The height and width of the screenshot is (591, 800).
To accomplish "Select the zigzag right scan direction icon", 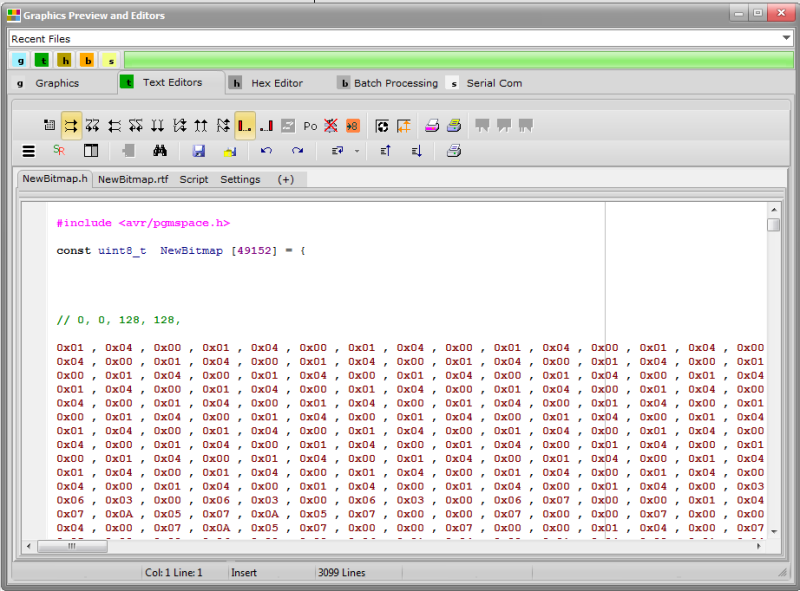I will [92, 126].
